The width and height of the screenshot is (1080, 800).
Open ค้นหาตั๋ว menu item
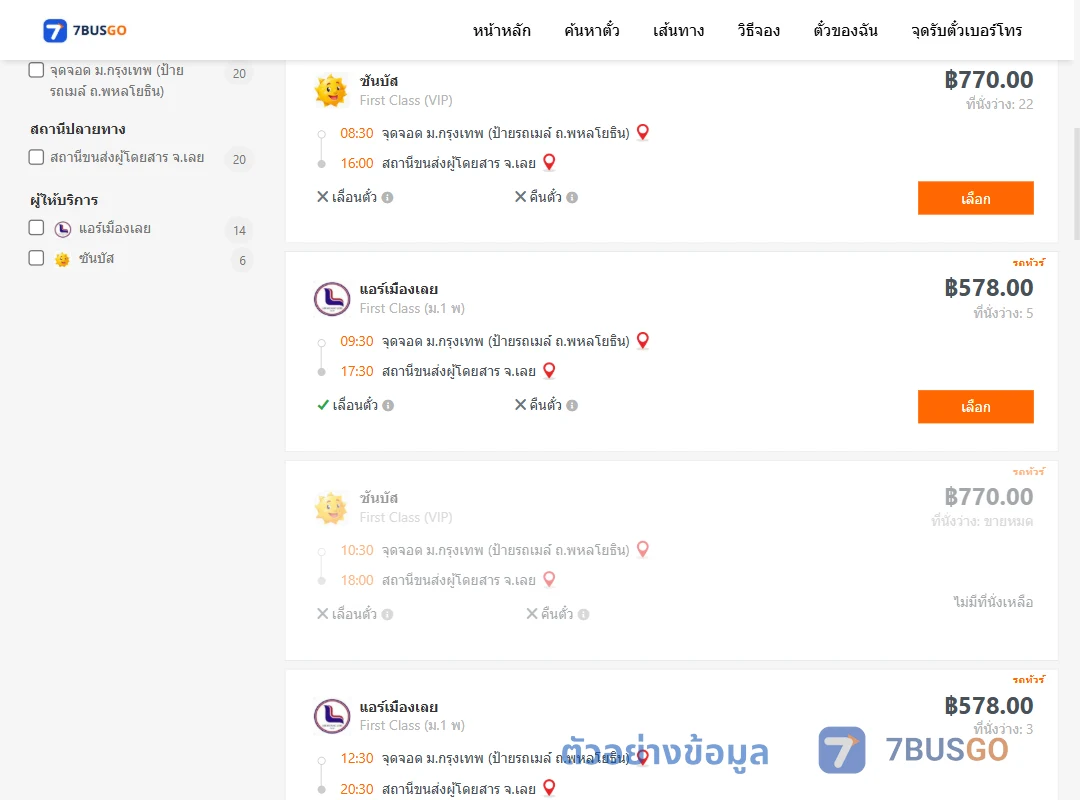click(592, 30)
